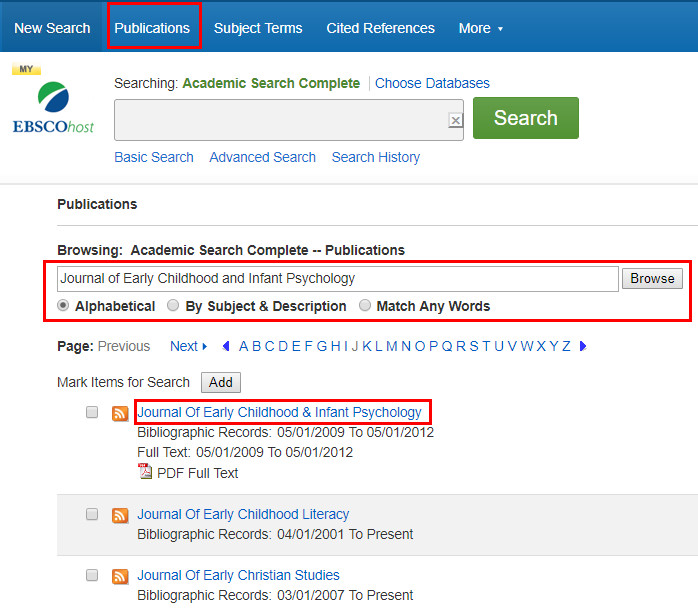Jump to publications starting with Z

(x=566, y=346)
